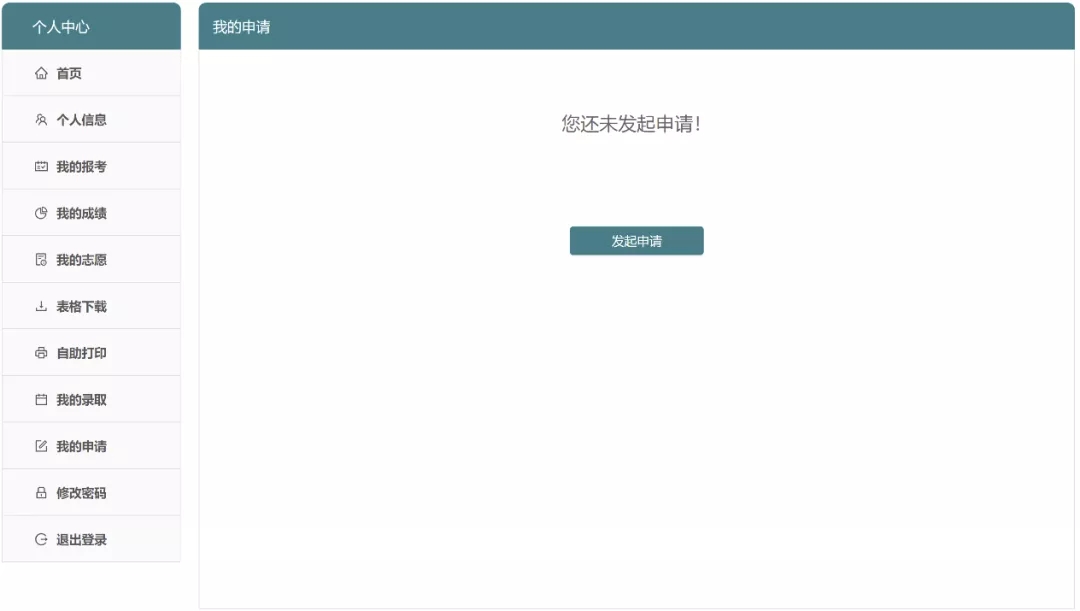This screenshot has width=1080, height=611.
Task: Select the home icon next to 首页
Action: click(40, 73)
